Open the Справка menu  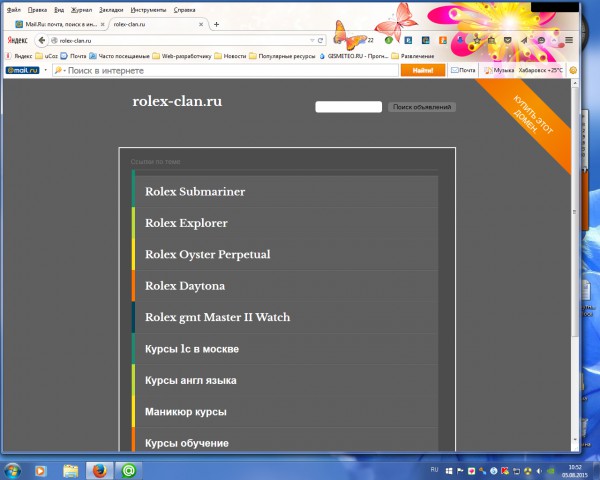click(x=184, y=10)
